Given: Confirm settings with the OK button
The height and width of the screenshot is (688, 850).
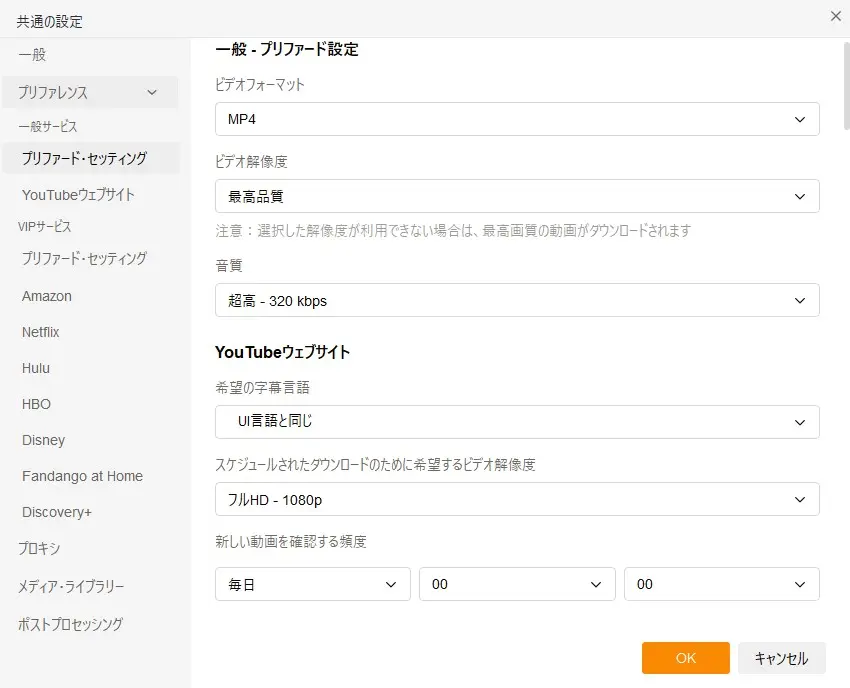Looking at the screenshot, I should [x=686, y=658].
